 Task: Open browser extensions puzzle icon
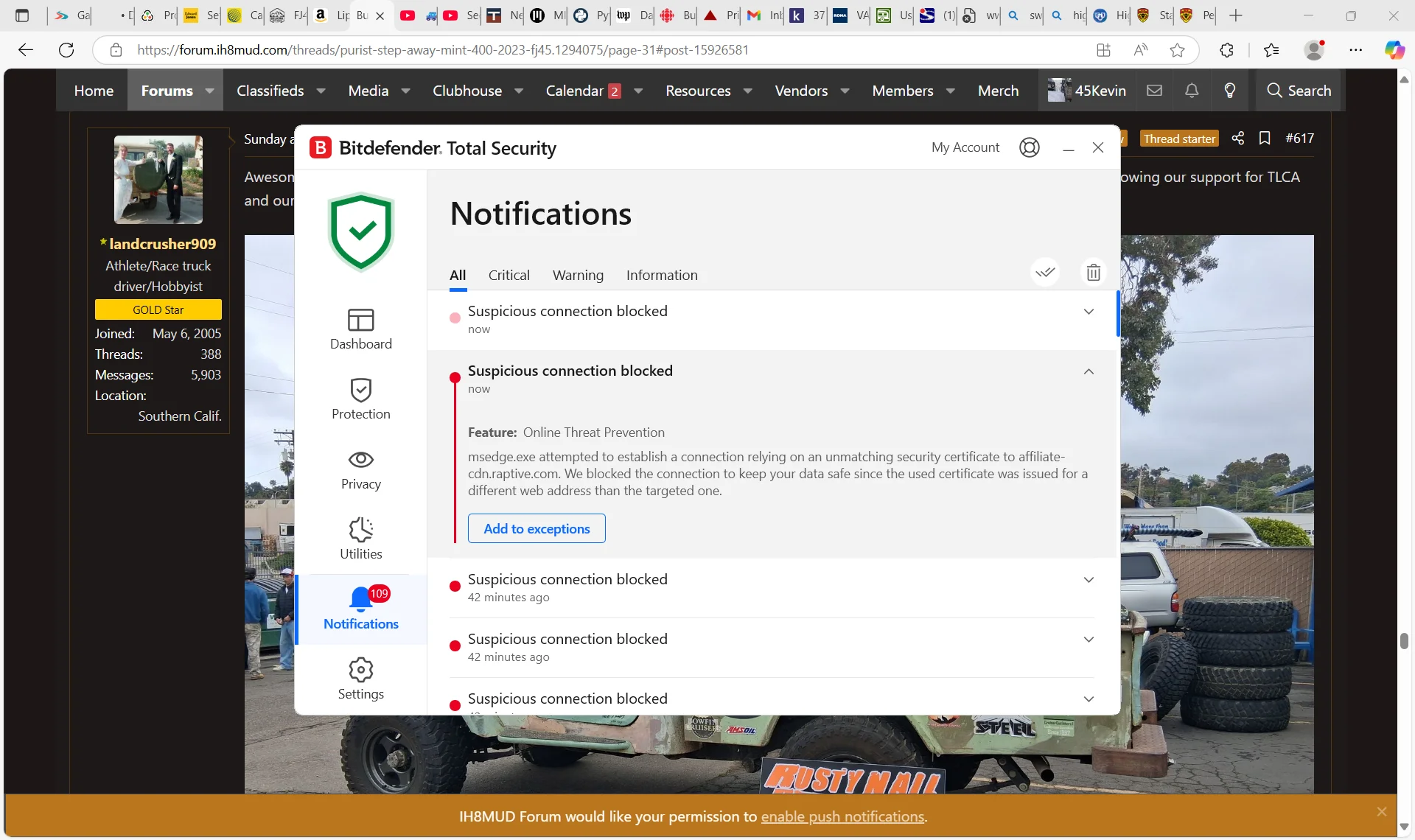pos(1226,49)
